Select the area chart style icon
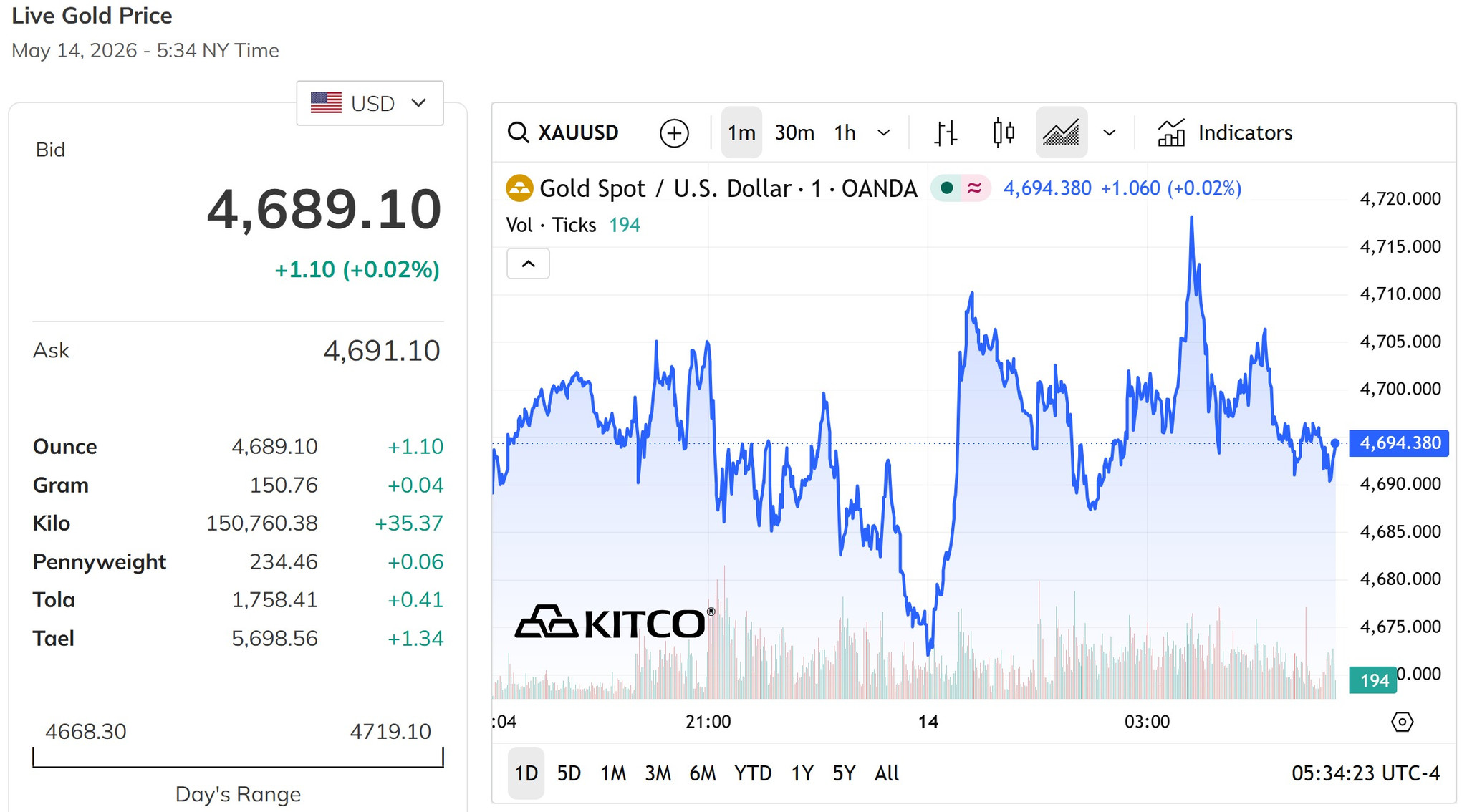The image size is (1467, 812). pos(1062,133)
